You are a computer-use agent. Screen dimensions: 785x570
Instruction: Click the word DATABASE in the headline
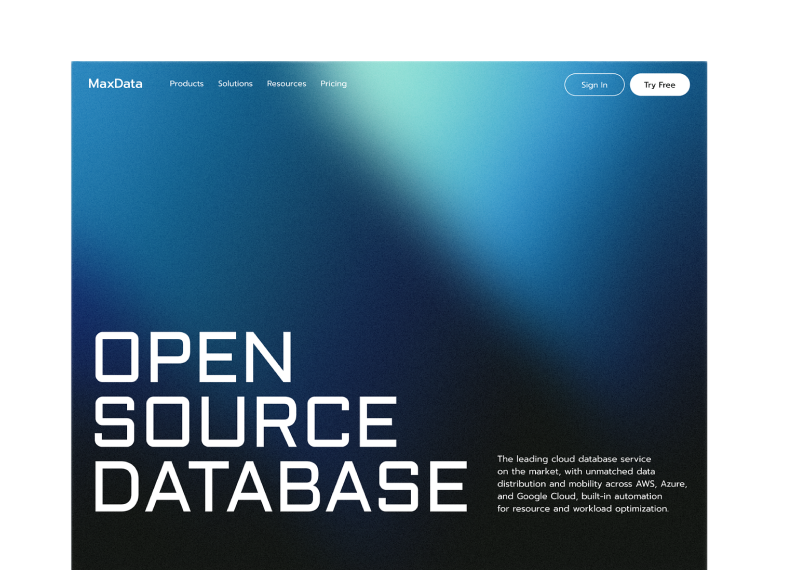coord(280,486)
